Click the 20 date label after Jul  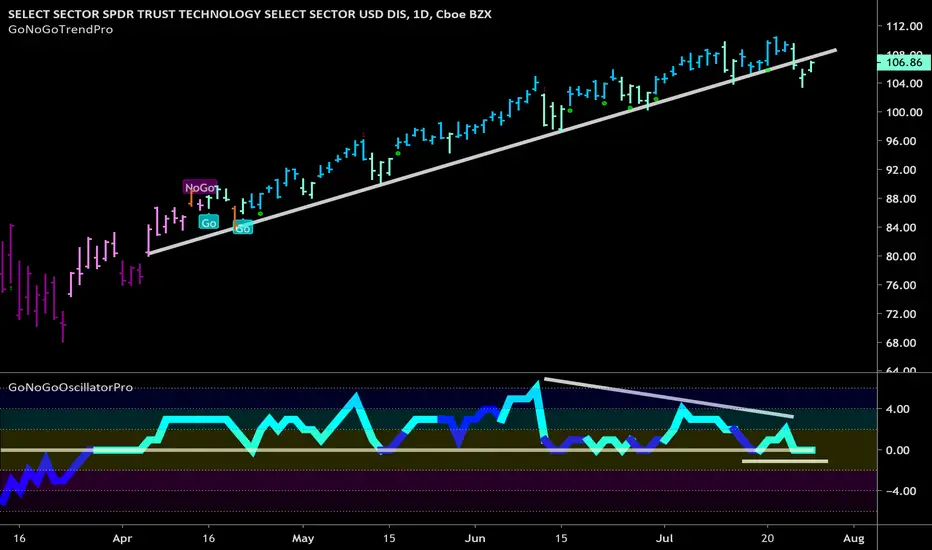pyautogui.click(x=767, y=539)
